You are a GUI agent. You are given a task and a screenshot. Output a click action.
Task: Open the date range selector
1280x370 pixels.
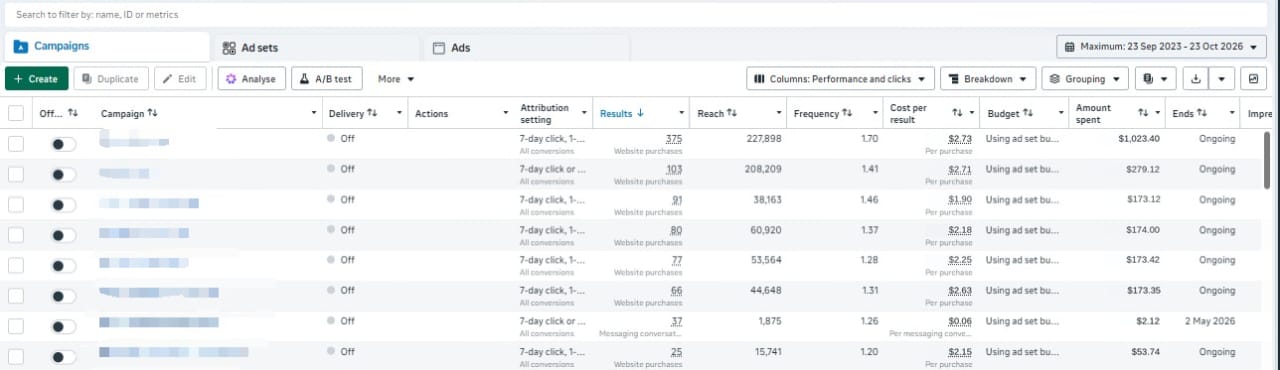pos(1162,46)
